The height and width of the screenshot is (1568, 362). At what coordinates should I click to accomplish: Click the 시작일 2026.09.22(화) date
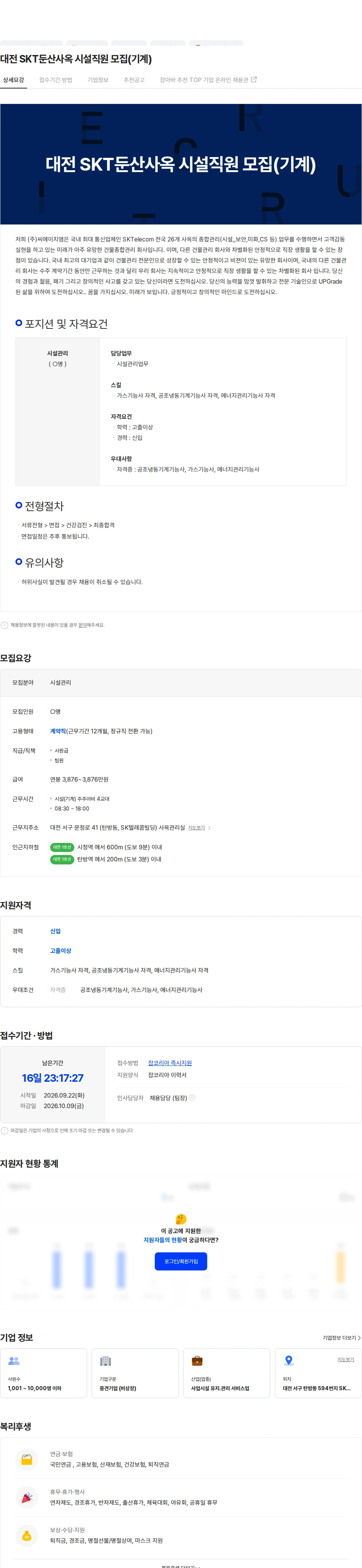[x=64, y=1095]
